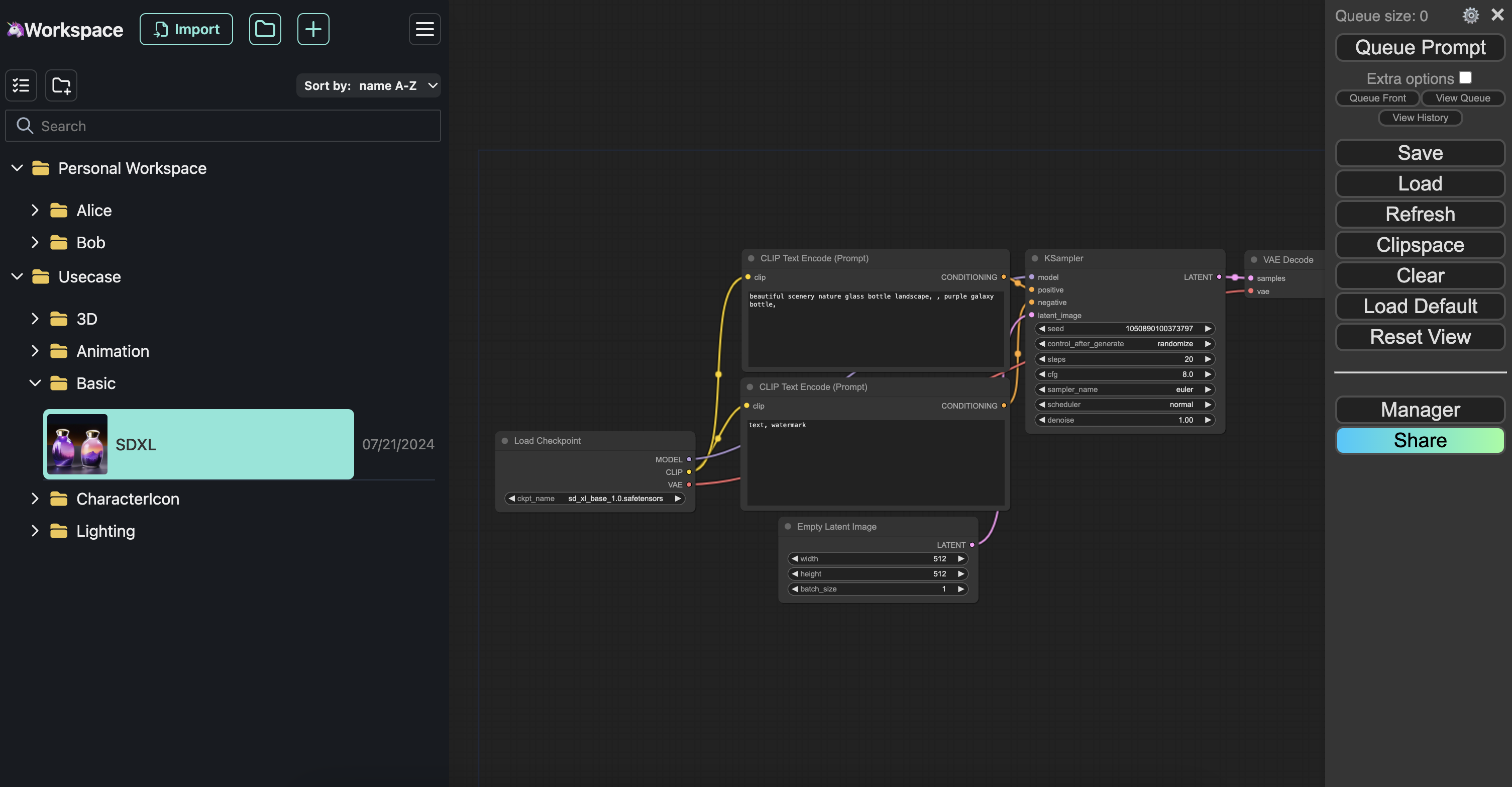The width and height of the screenshot is (1512, 787).
Task: Change control_after_generate randomize selector
Action: point(1125,344)
